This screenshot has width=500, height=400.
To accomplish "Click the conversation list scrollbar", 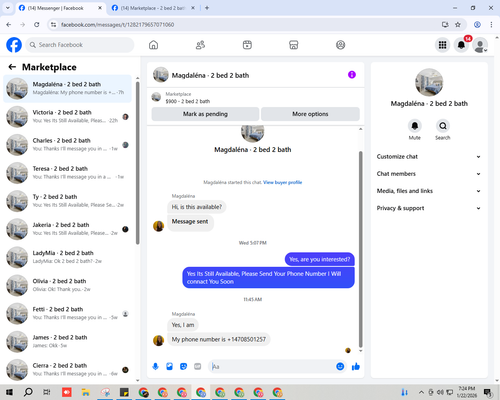I will (137, 163).
